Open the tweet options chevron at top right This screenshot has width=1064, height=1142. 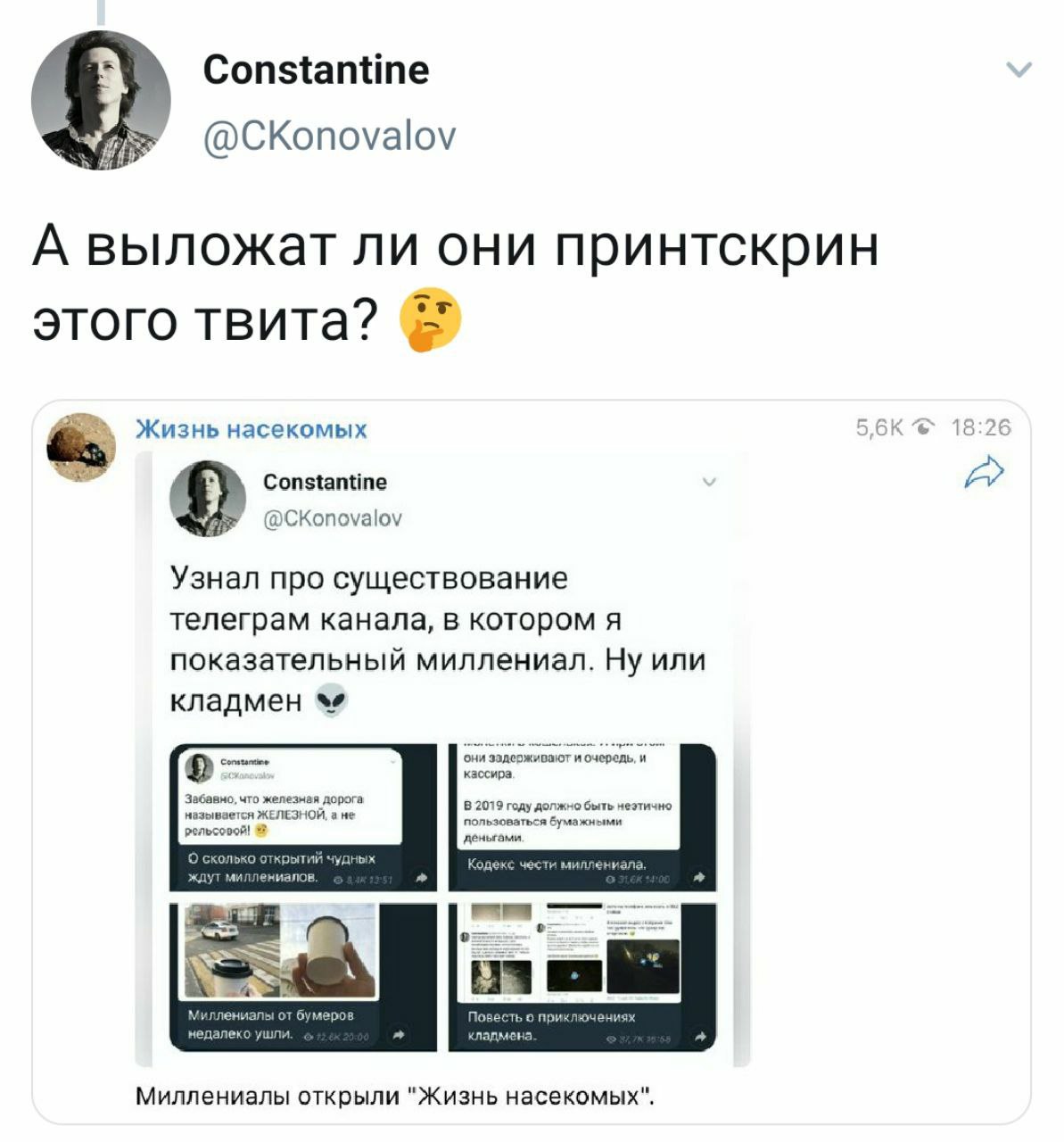(x=1019, y=70)
